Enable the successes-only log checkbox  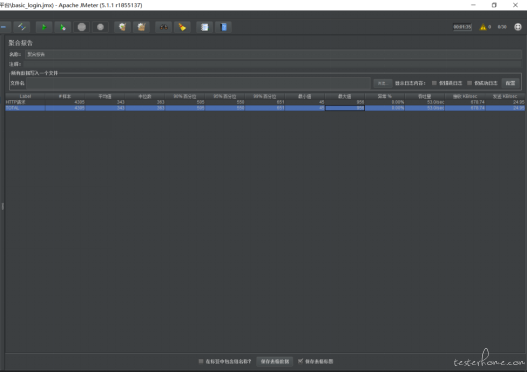click(470, 83)
